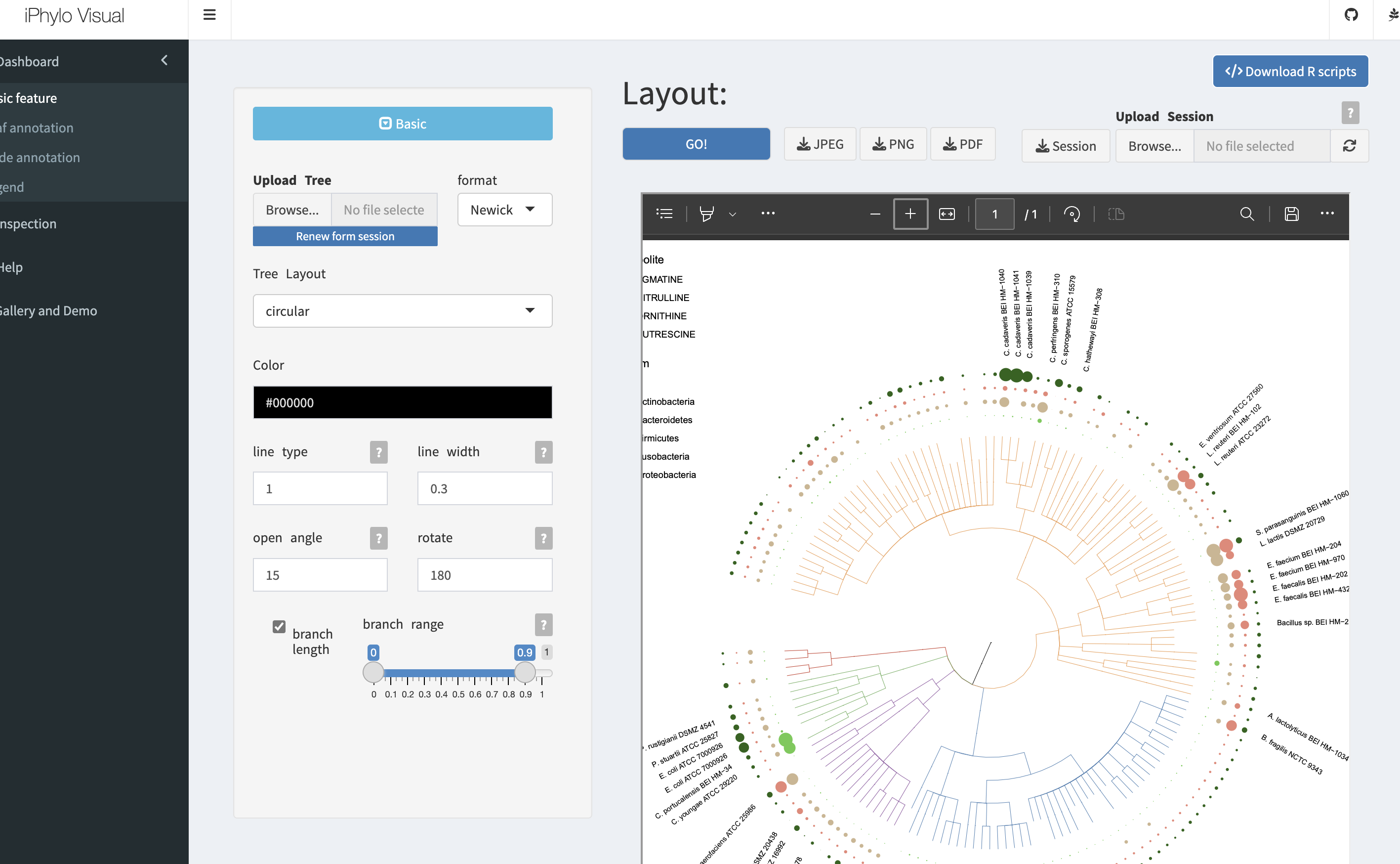Click the black #000000 color field

pyautogui.click(x=403, y=402)
